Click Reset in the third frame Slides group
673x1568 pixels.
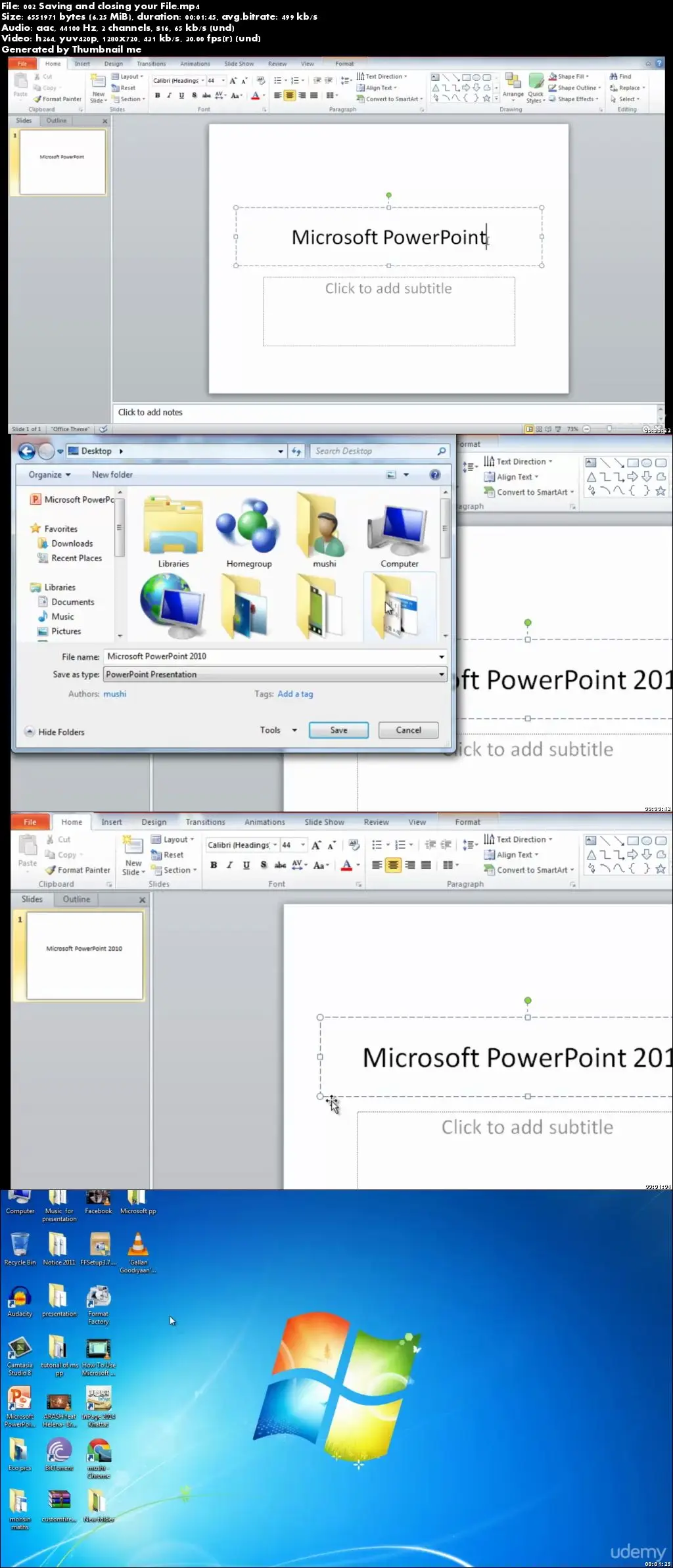[x=168, y=854]
